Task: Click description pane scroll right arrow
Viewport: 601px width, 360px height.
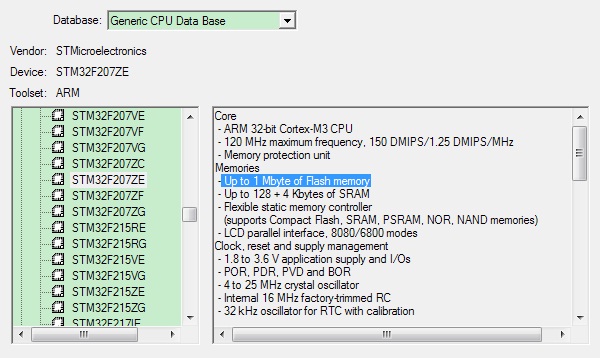Action: 562,334
